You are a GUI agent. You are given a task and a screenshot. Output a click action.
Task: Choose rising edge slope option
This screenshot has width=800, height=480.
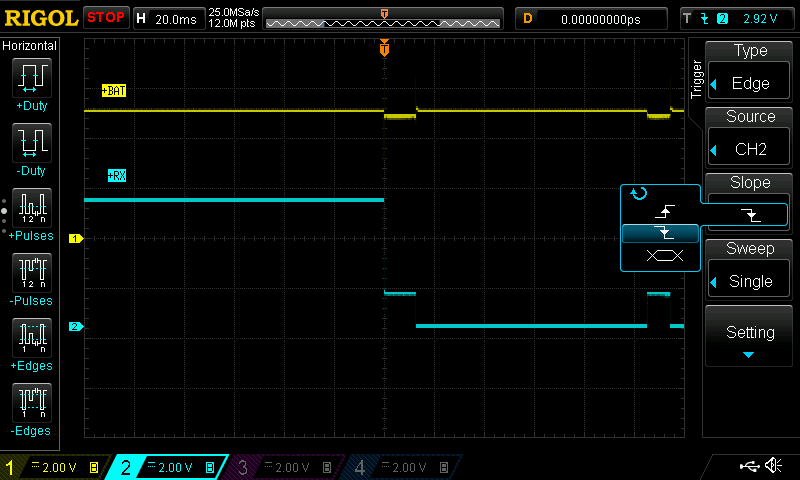click(665, 211)
